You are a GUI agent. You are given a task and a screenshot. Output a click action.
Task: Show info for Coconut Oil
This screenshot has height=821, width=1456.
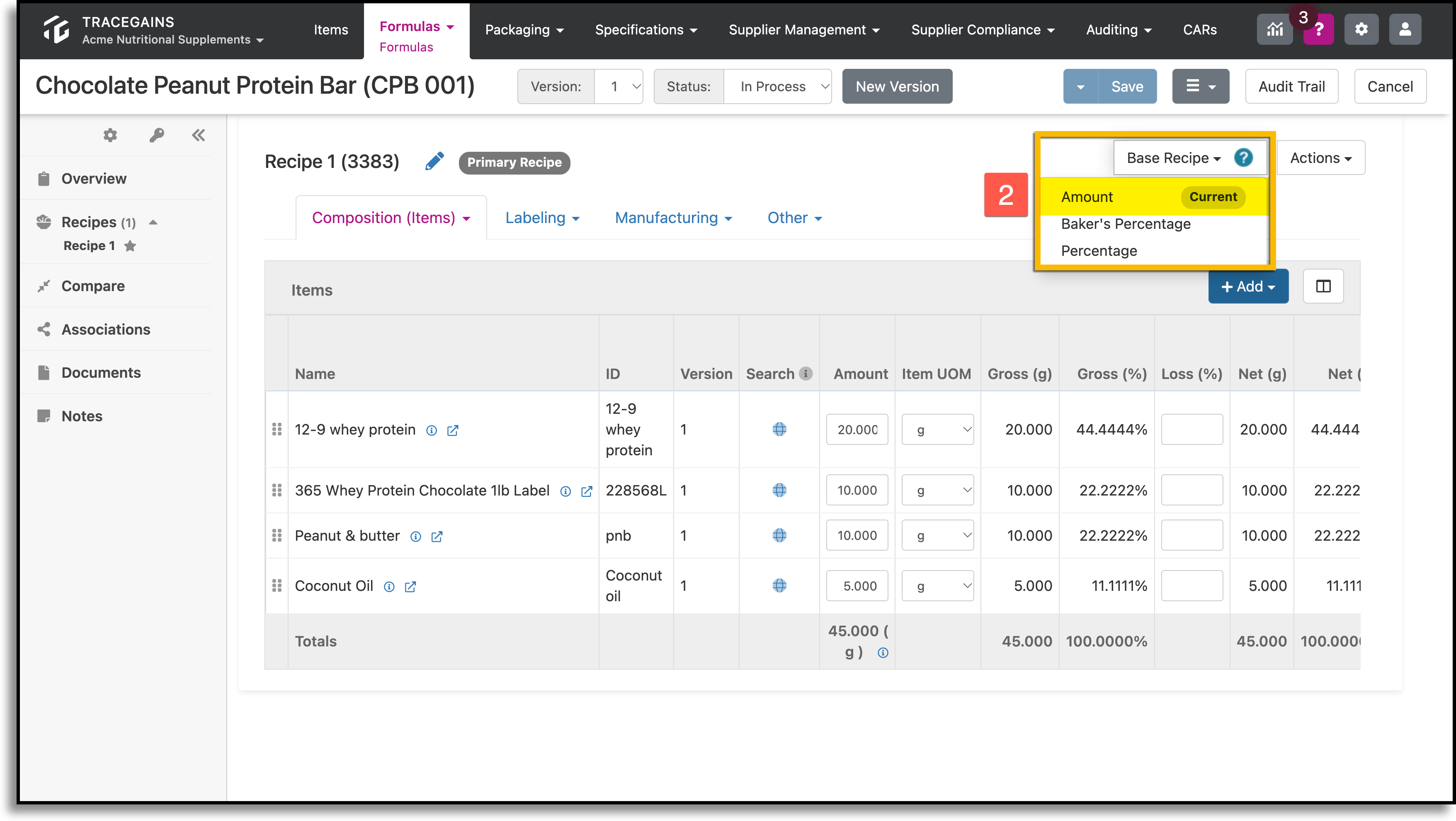pos(389,586)
